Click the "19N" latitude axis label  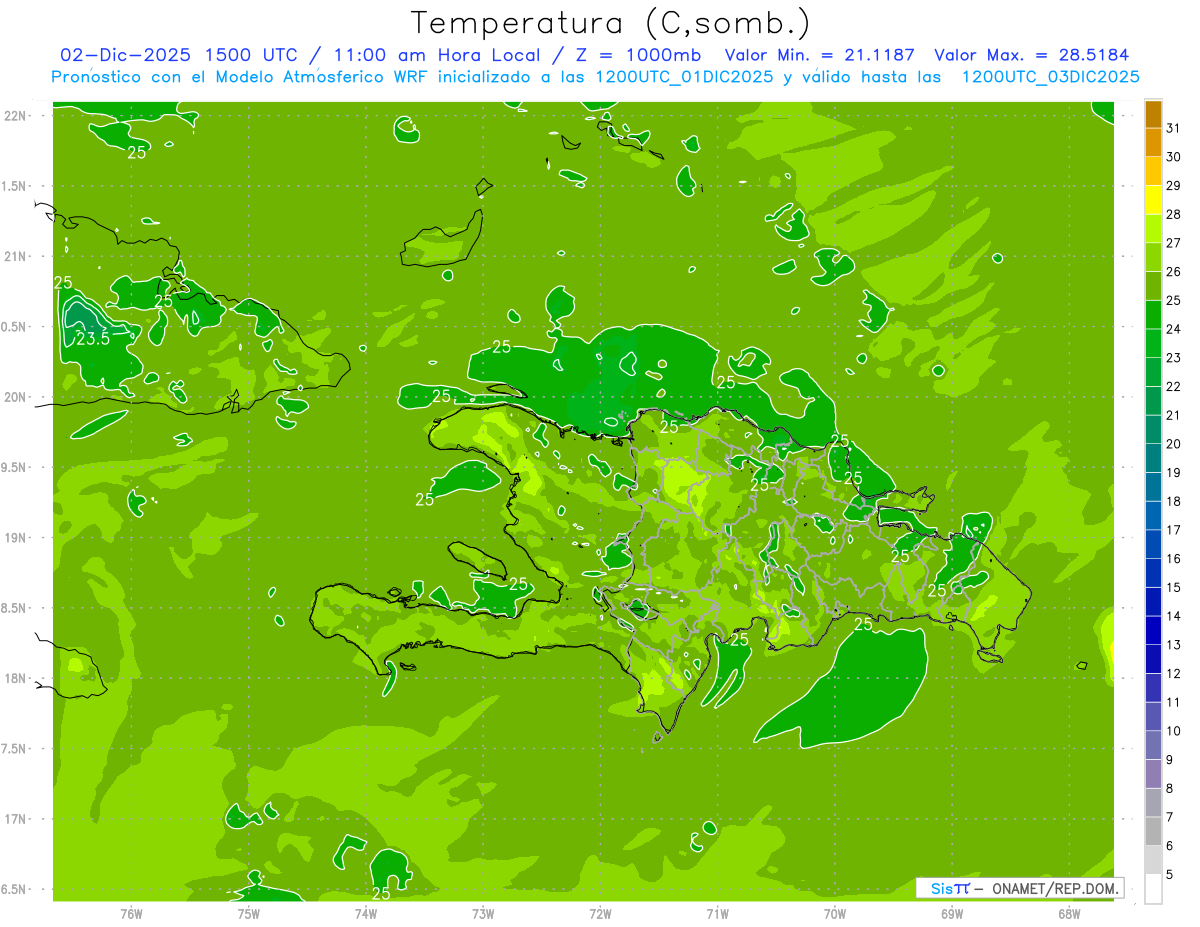point(16,538)
